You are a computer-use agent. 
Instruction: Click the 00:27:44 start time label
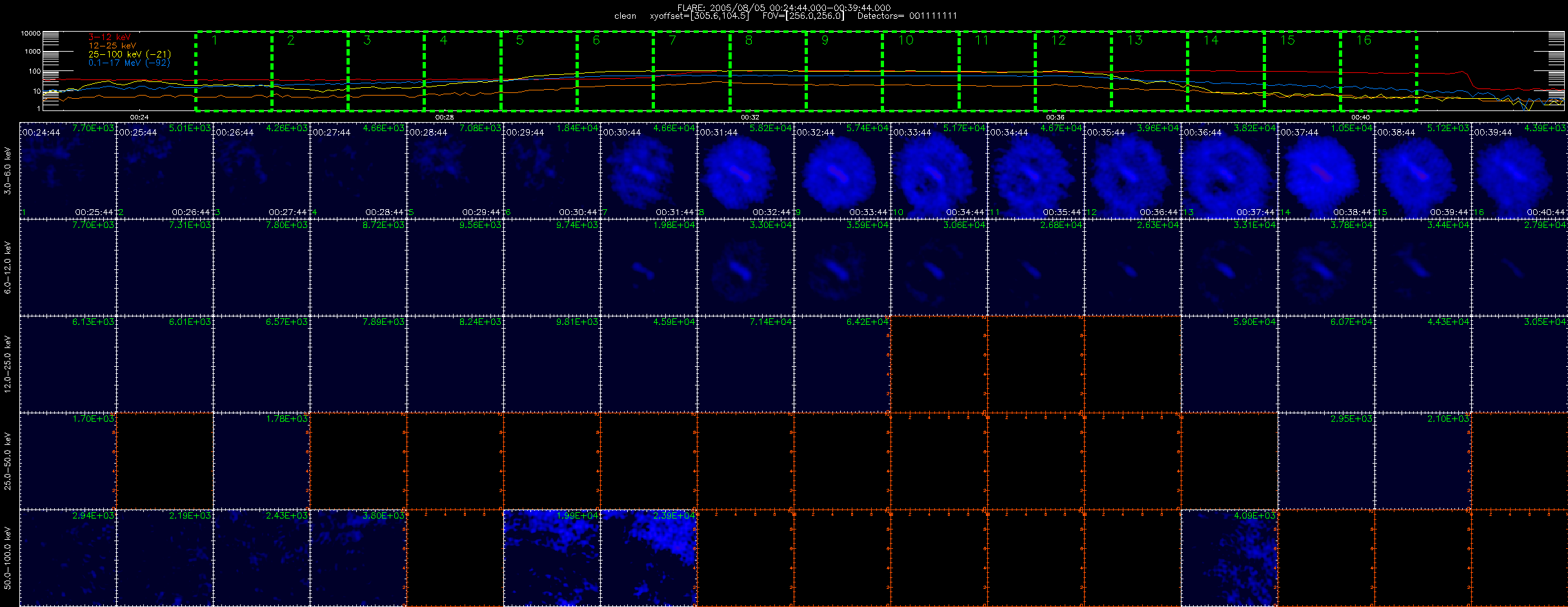[x=332, y=132]
